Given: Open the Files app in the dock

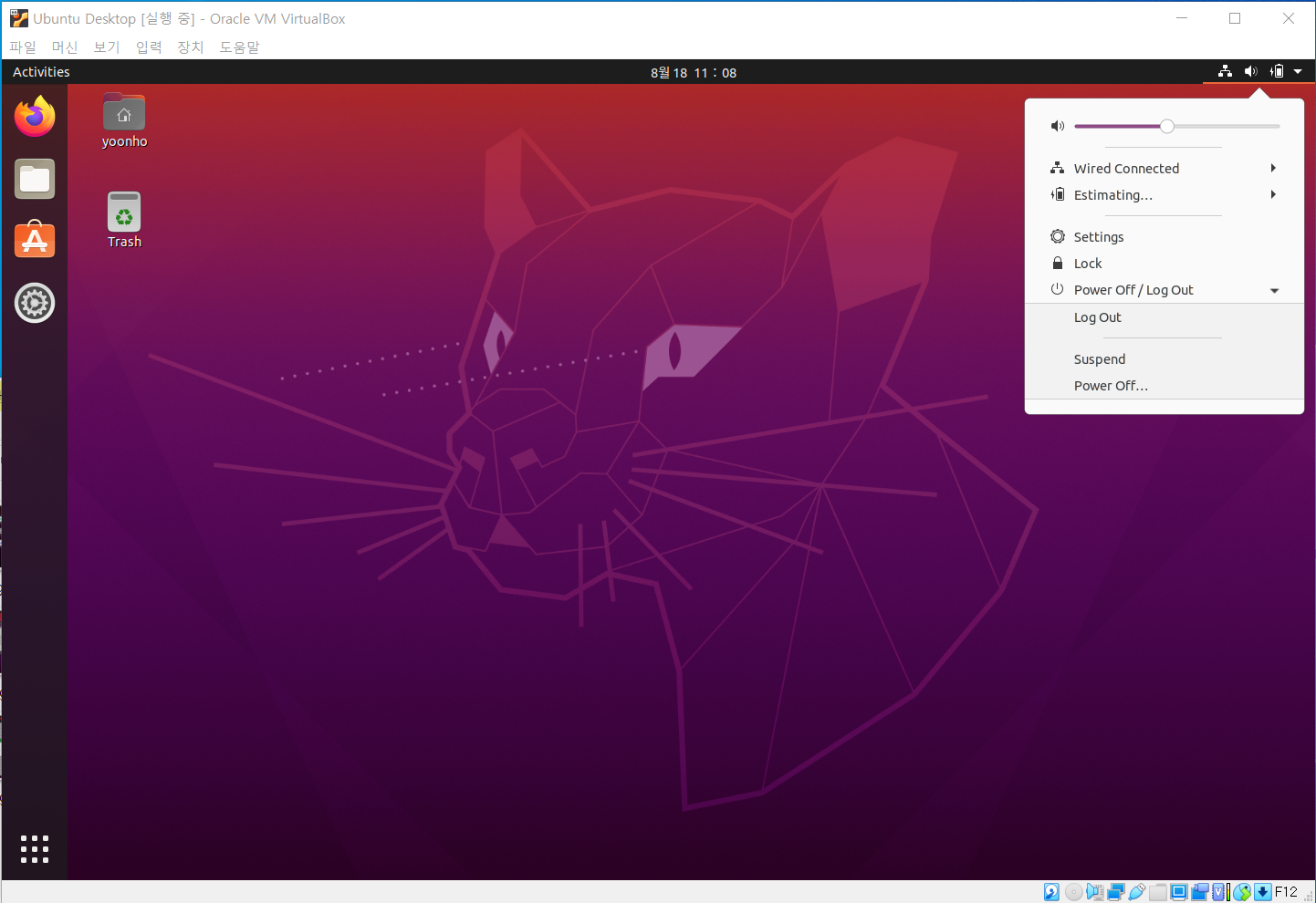Looking at the screenshot, I should tap(35, 179).
